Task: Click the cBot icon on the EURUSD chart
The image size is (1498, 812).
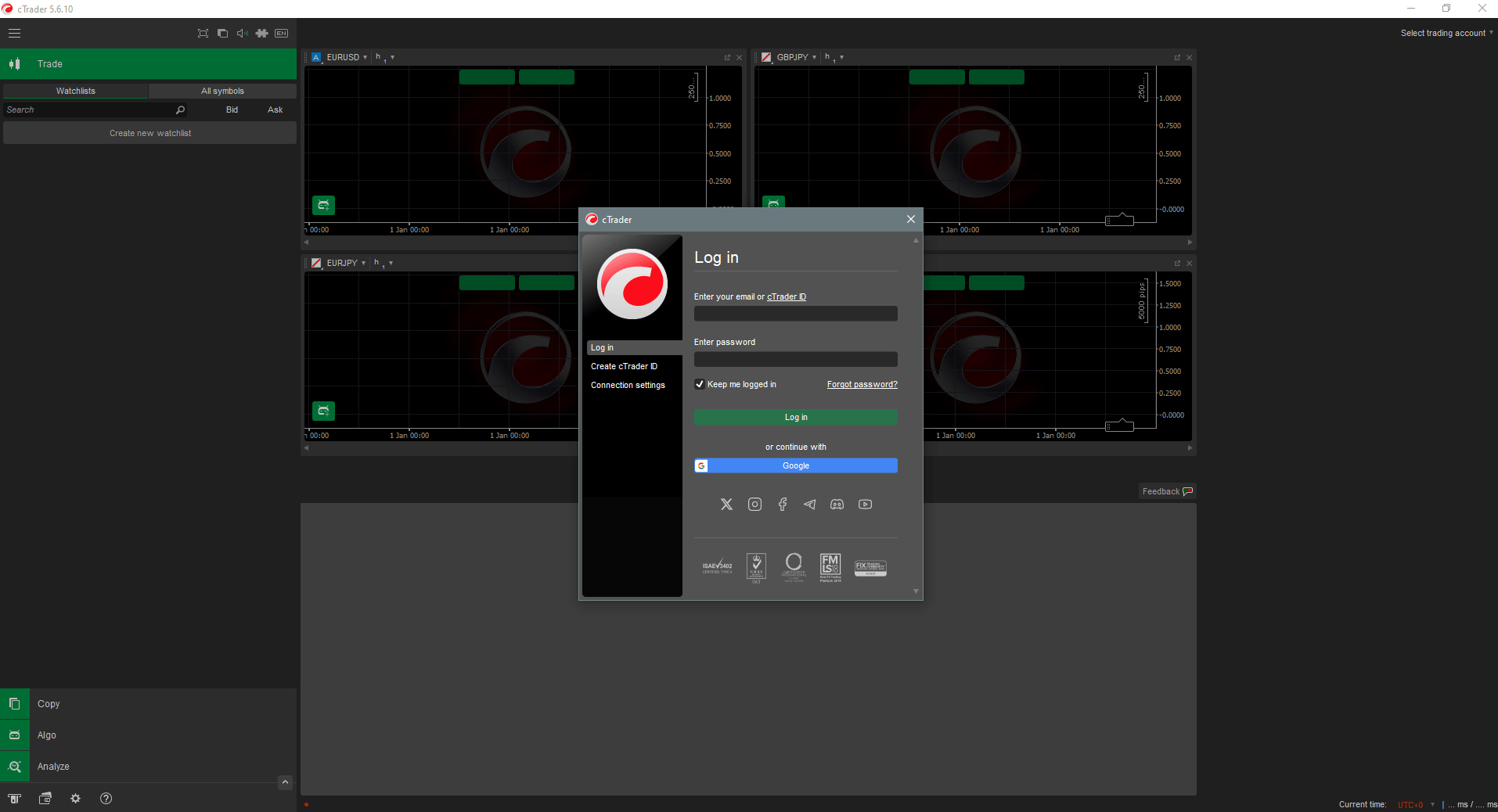Action: [x=323, y=205]
